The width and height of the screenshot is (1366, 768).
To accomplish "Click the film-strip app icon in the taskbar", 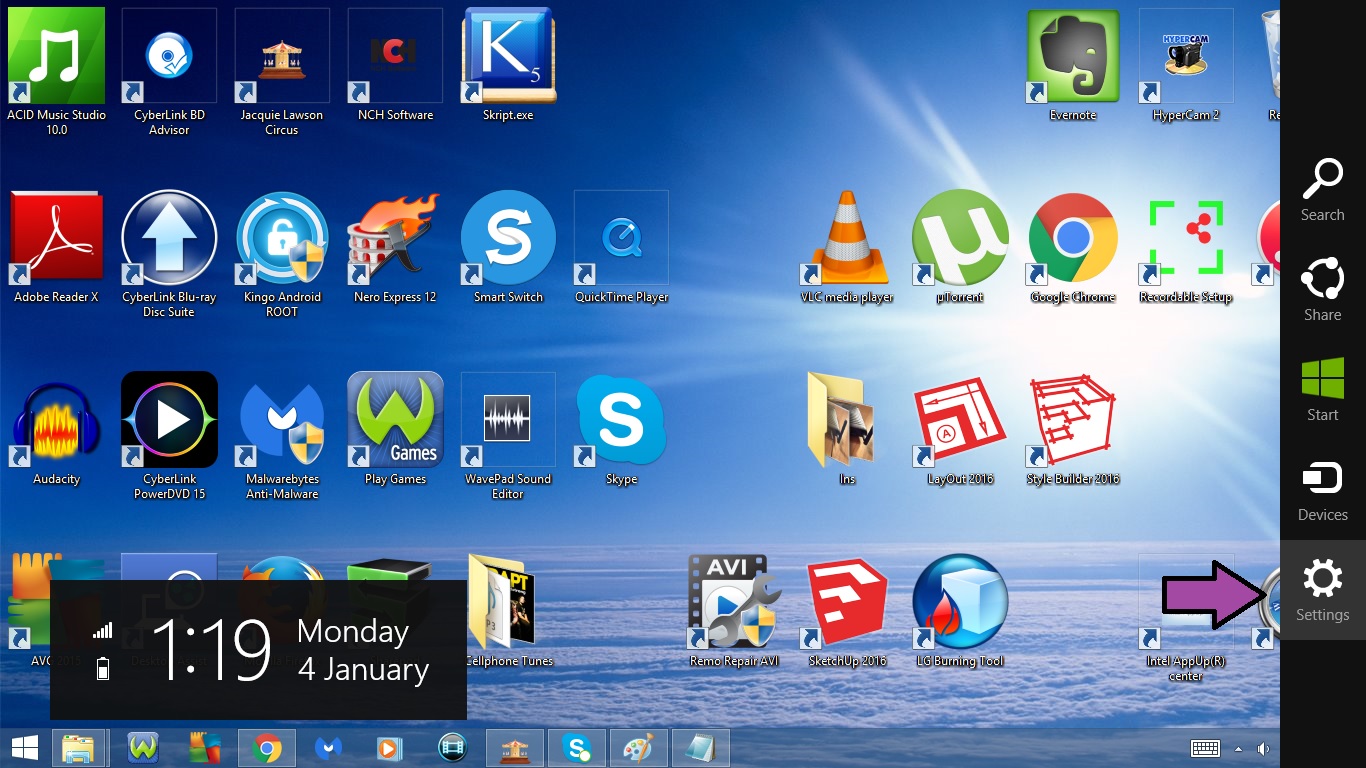I will point(453,748).
